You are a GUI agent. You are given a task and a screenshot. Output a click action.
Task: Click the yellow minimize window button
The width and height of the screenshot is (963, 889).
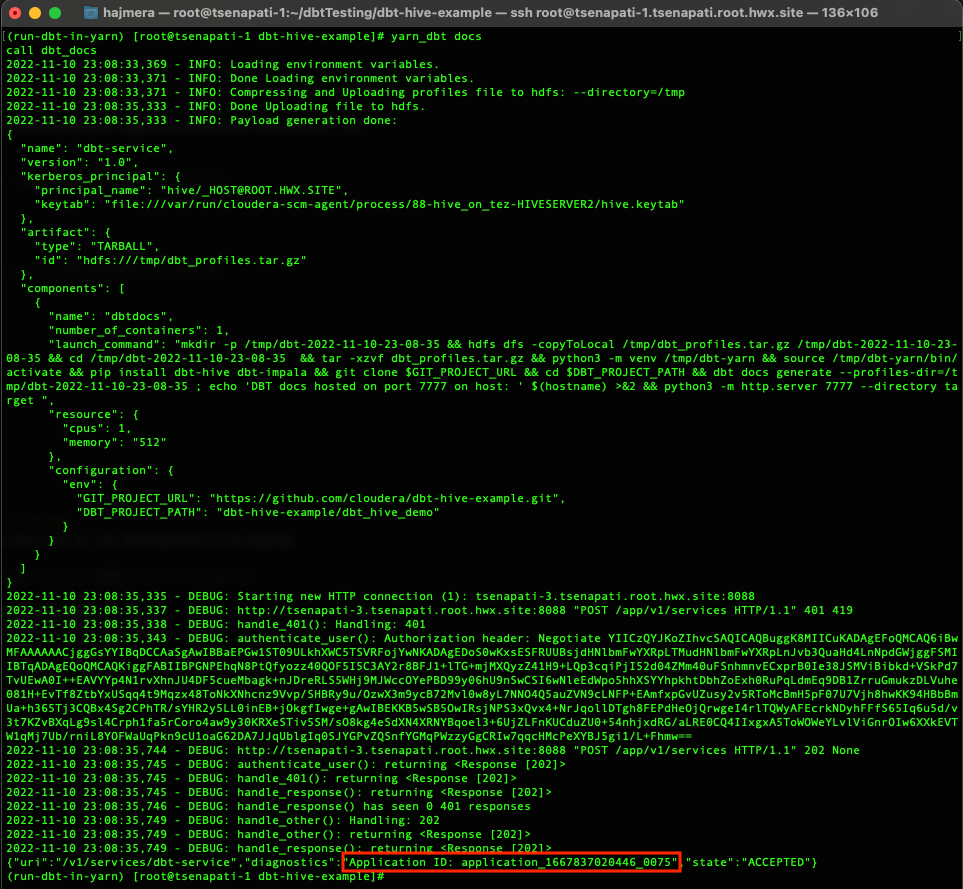35,13
